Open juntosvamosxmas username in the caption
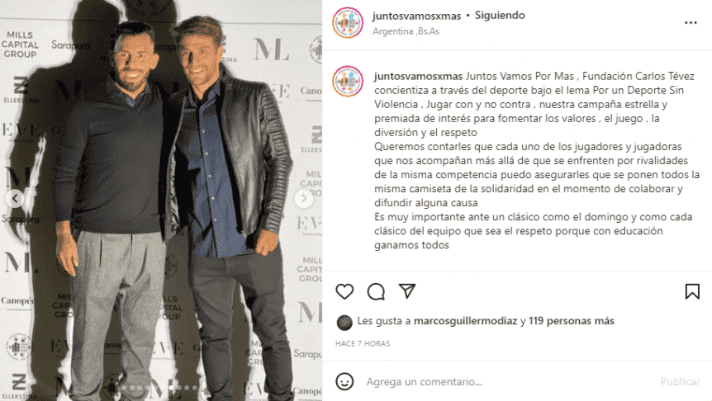This screenshot has height=401, width=712. (418, 76)
